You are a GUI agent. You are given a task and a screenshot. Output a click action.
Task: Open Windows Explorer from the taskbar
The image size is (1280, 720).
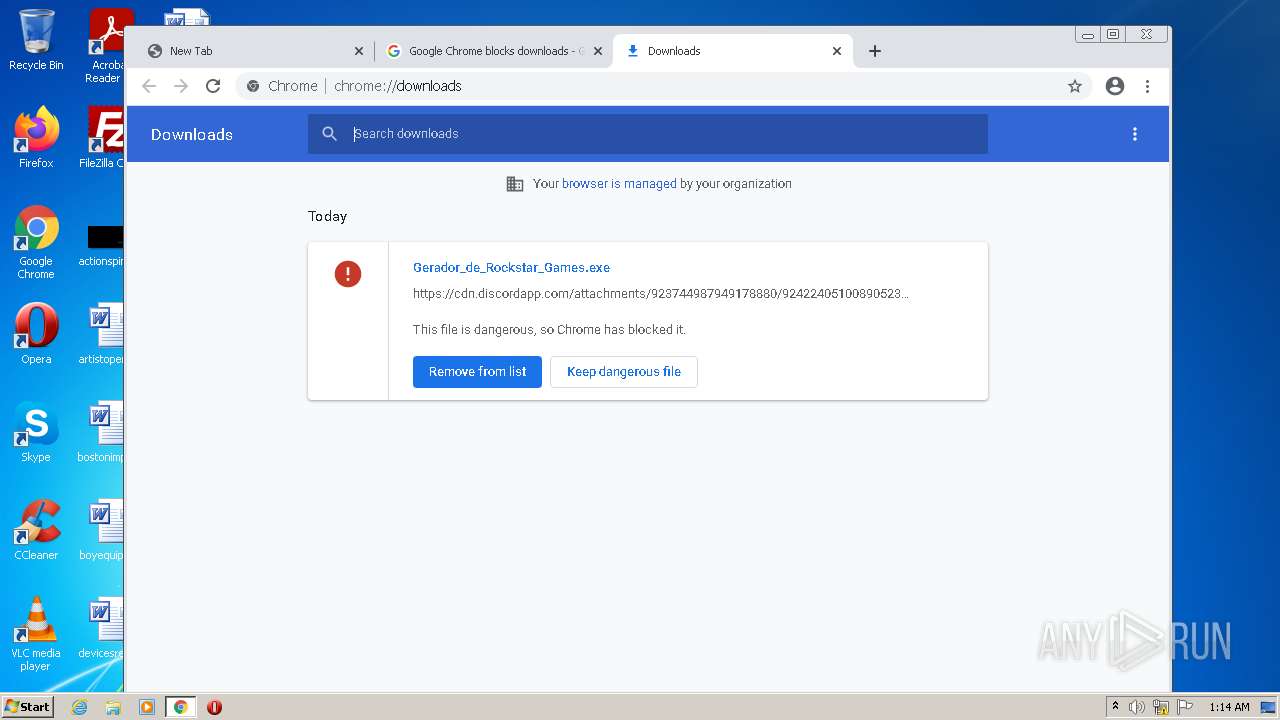[x=113, y=707]
